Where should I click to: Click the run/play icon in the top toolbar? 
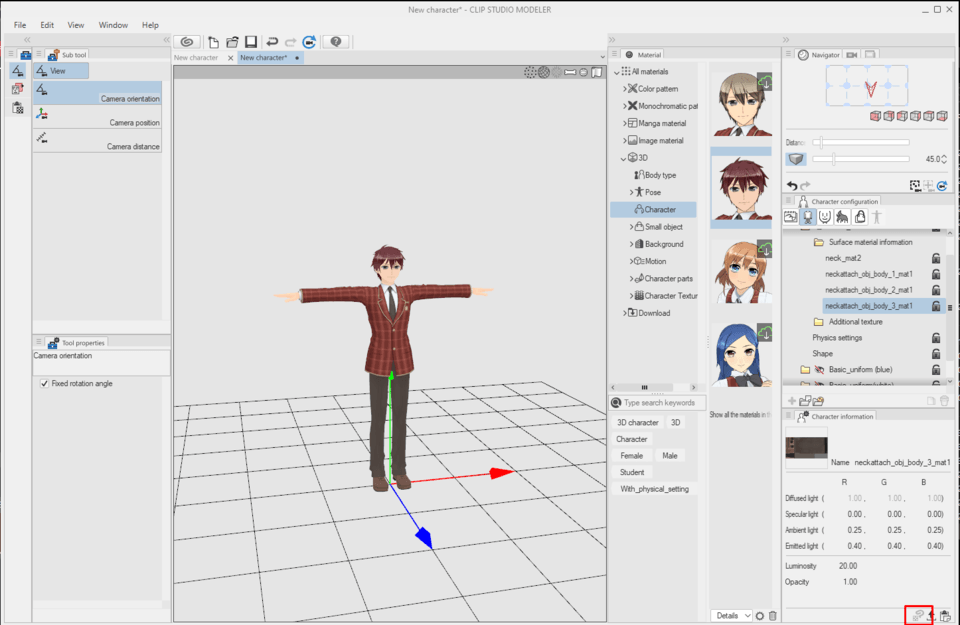(309, 41)
